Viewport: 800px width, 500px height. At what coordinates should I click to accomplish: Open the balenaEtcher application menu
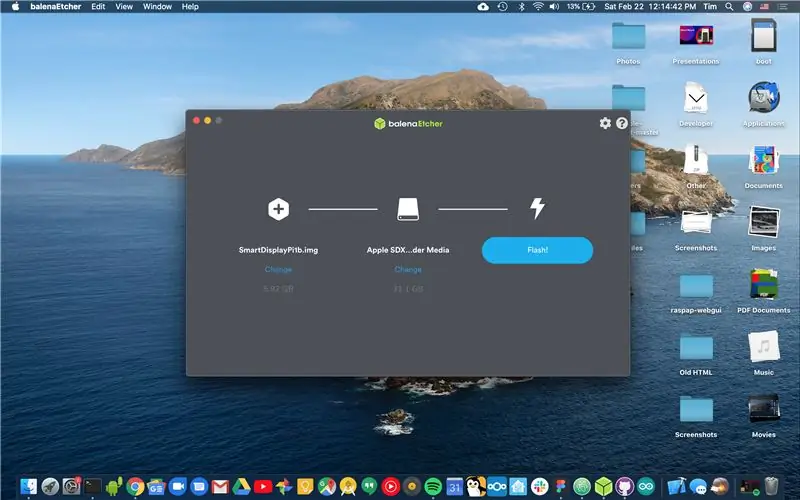pos(56,7)
